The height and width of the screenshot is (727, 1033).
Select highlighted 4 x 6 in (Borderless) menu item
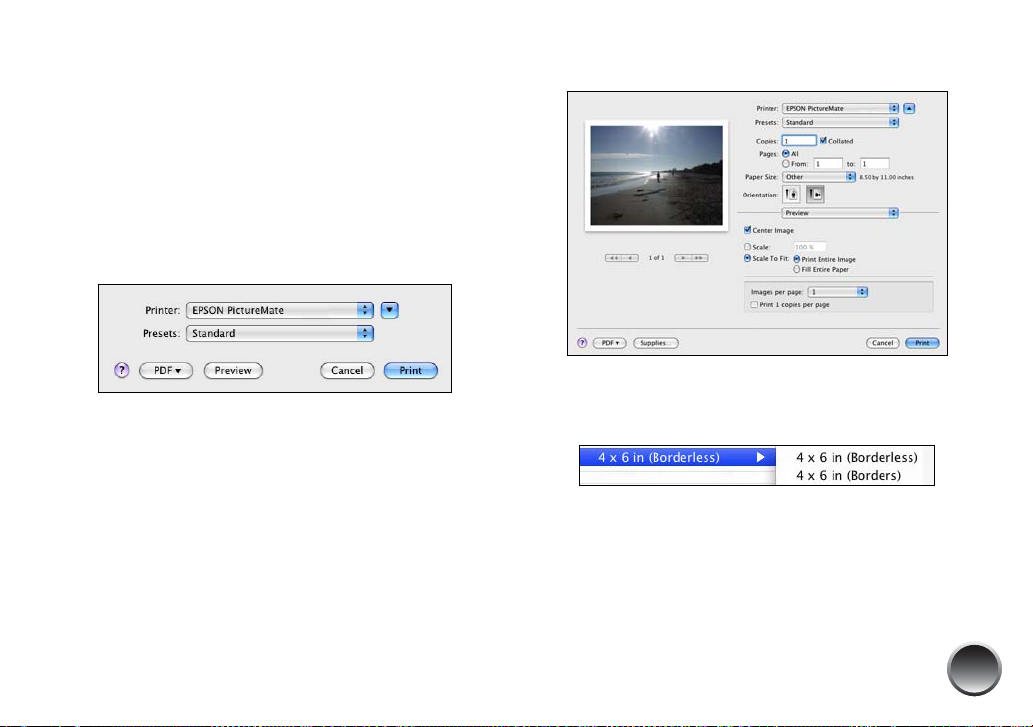677,457
